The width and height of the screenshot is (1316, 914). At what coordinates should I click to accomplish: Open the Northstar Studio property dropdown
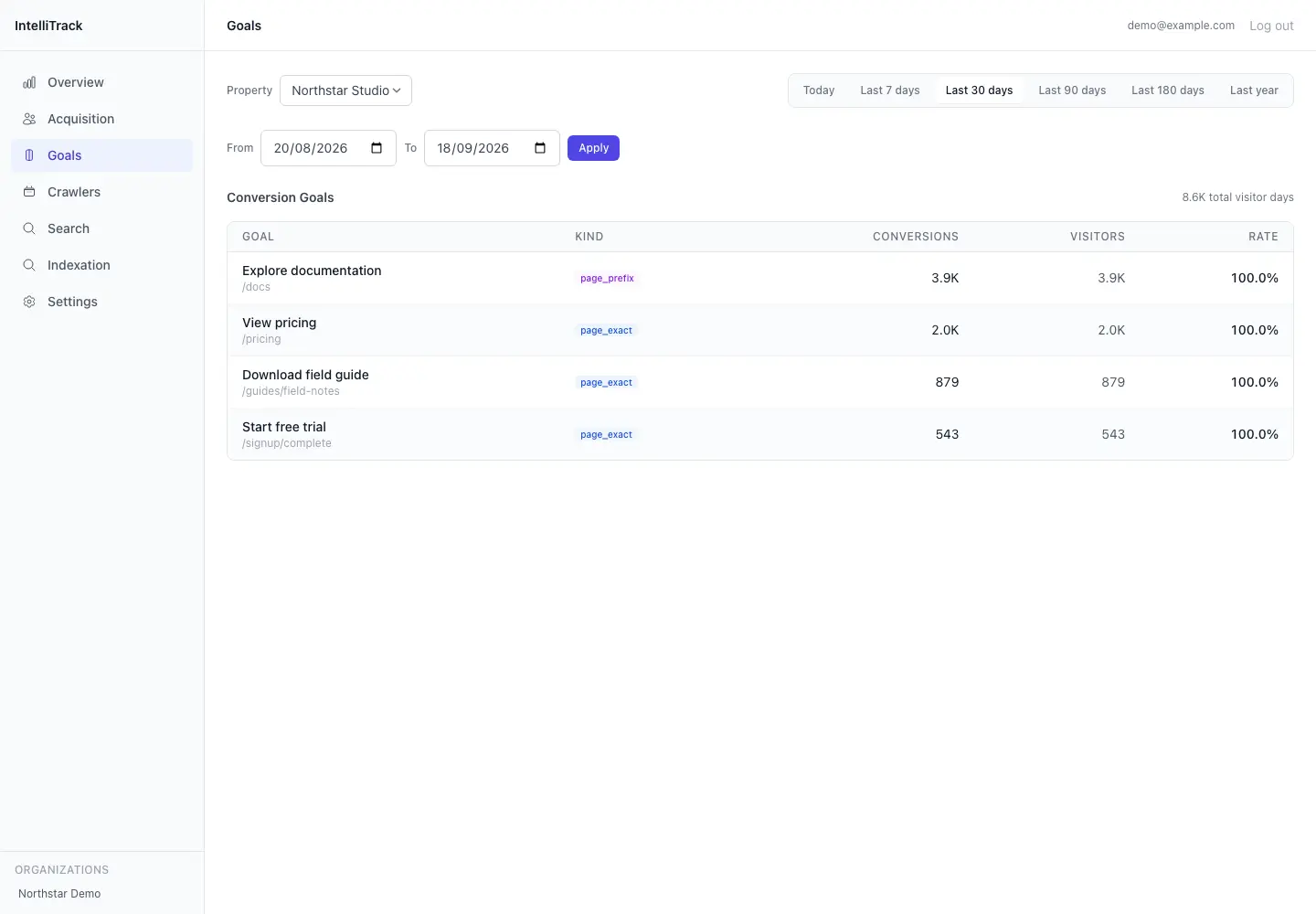[x=345, y=90]
